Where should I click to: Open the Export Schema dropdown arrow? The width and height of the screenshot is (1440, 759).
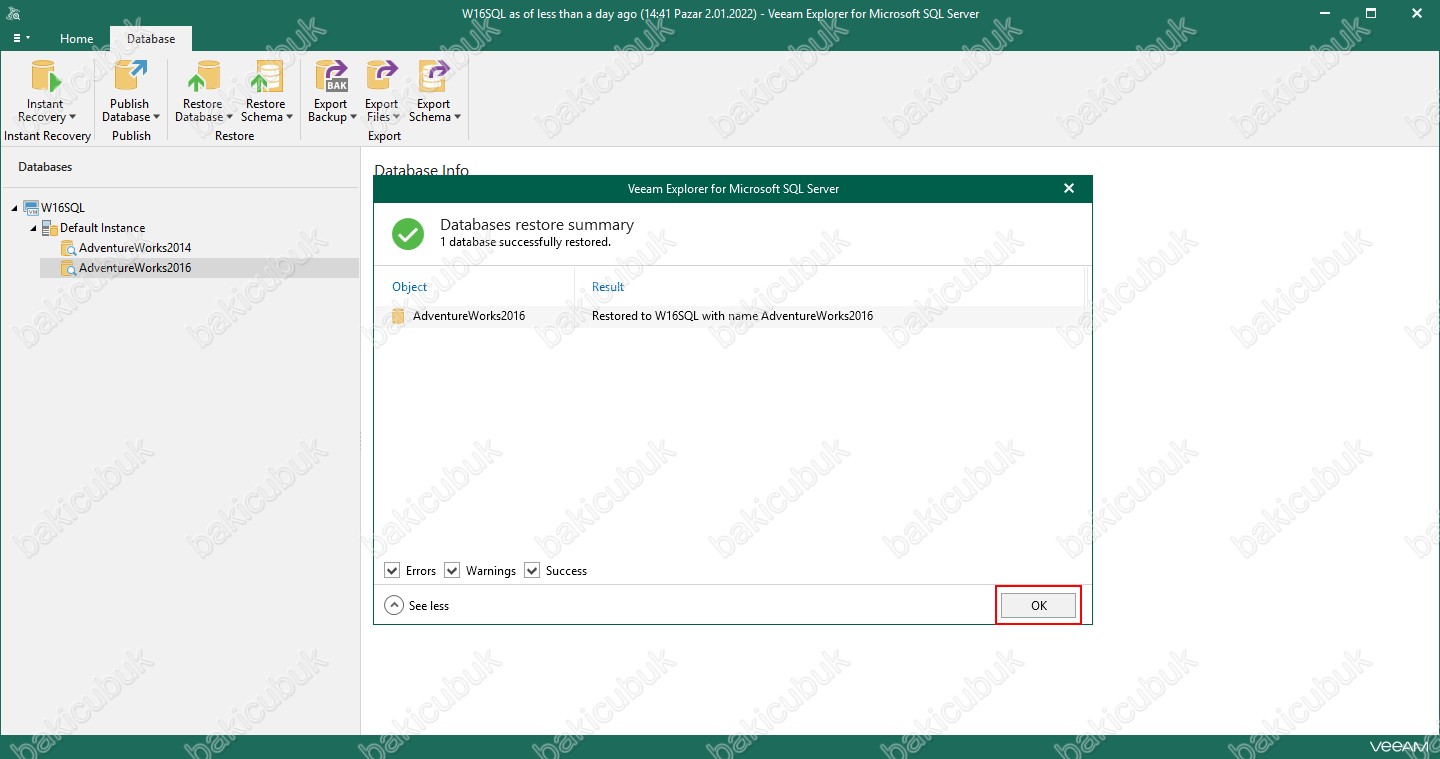click(457, 118)
